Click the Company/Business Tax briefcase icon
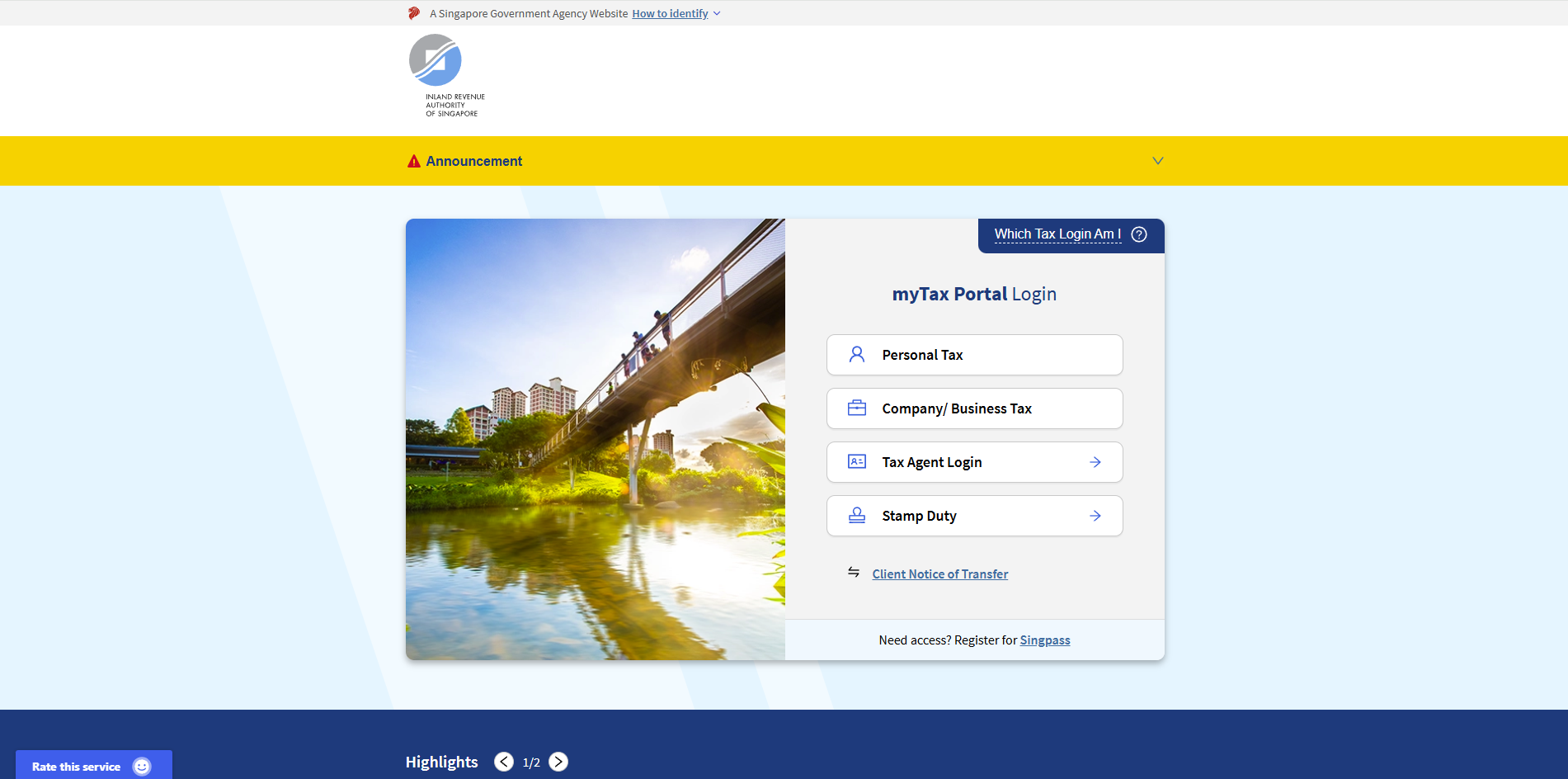Screen dimensions: 1568x779 pyautogui.click(x=857, y=408)
